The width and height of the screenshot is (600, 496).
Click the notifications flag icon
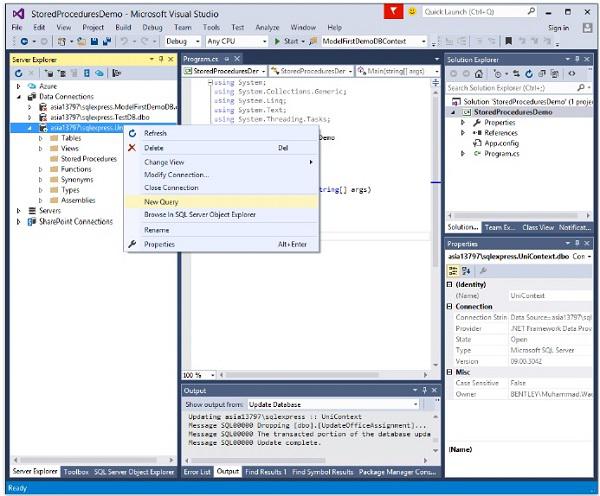coord(393,11)
